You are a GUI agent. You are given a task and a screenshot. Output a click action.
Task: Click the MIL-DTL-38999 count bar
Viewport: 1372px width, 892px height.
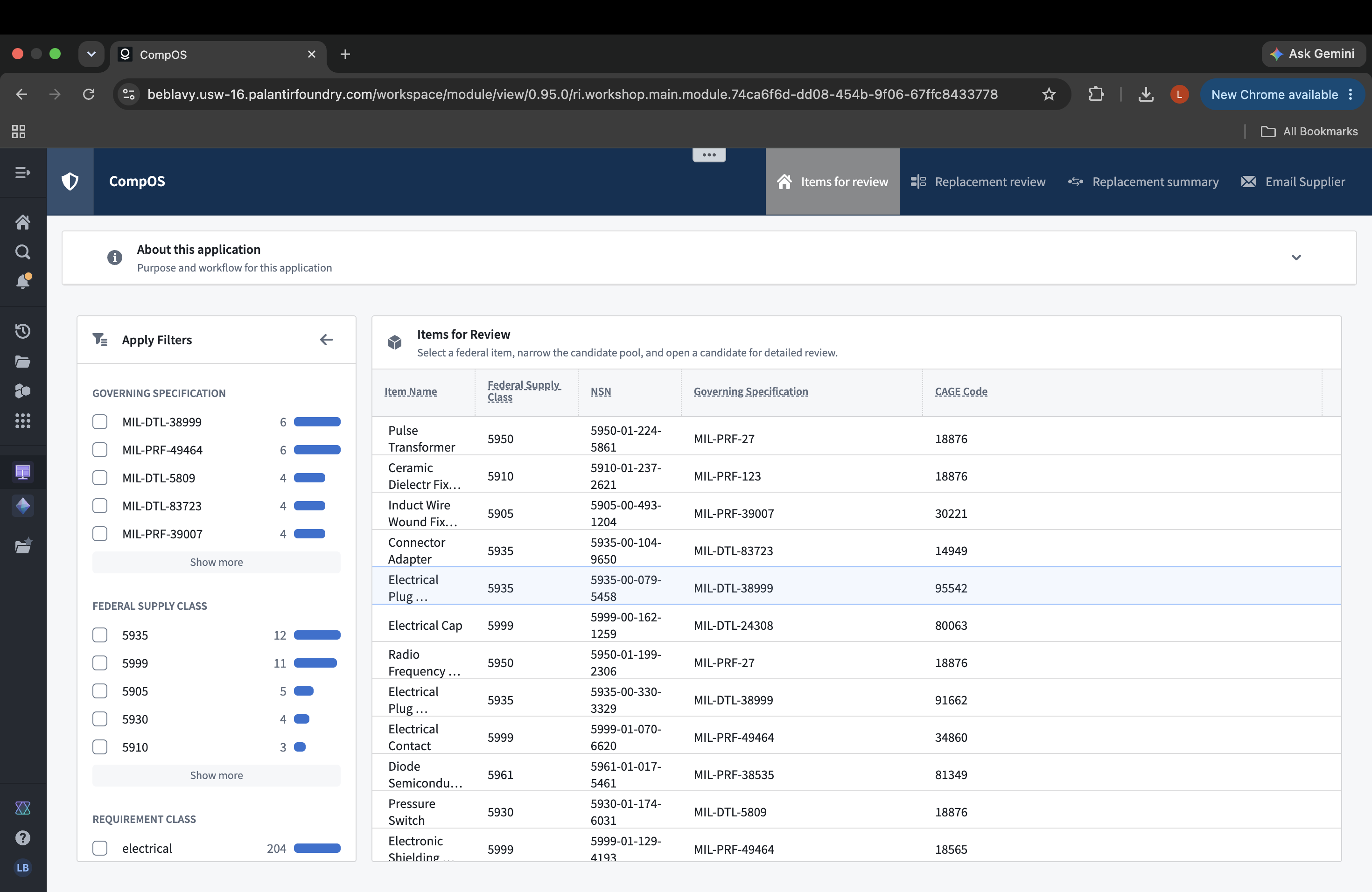(x=317, y=422)
